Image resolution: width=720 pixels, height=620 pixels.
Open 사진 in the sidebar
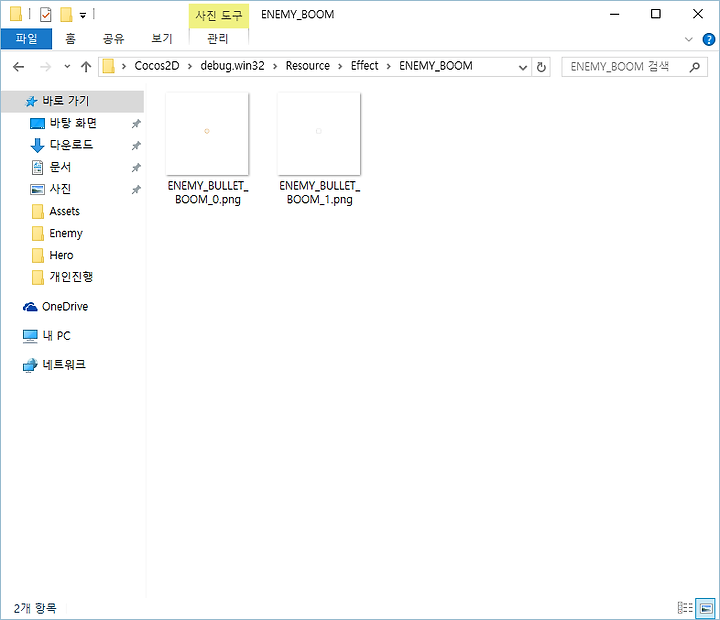point(60,189)
